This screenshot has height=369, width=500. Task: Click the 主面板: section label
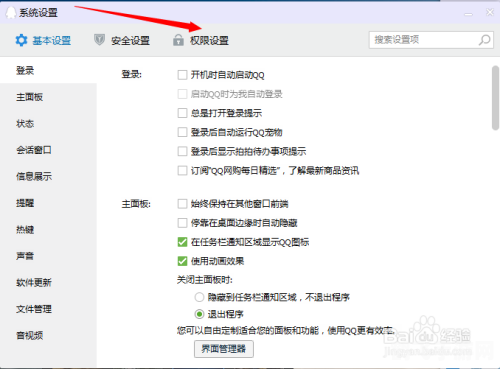(136, 204)
